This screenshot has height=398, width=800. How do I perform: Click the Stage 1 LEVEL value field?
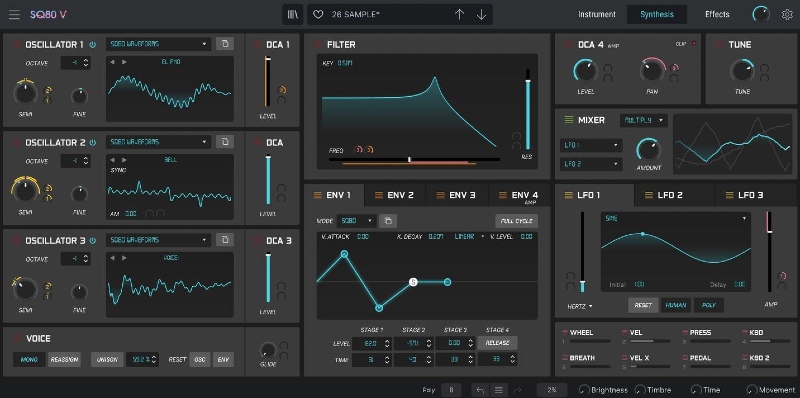click(371, 343)
